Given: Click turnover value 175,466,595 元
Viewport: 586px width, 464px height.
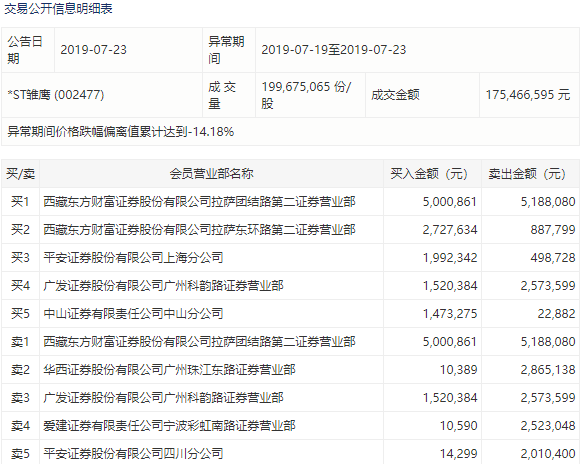Looking at the screenshot, I should tap(528, 95).
